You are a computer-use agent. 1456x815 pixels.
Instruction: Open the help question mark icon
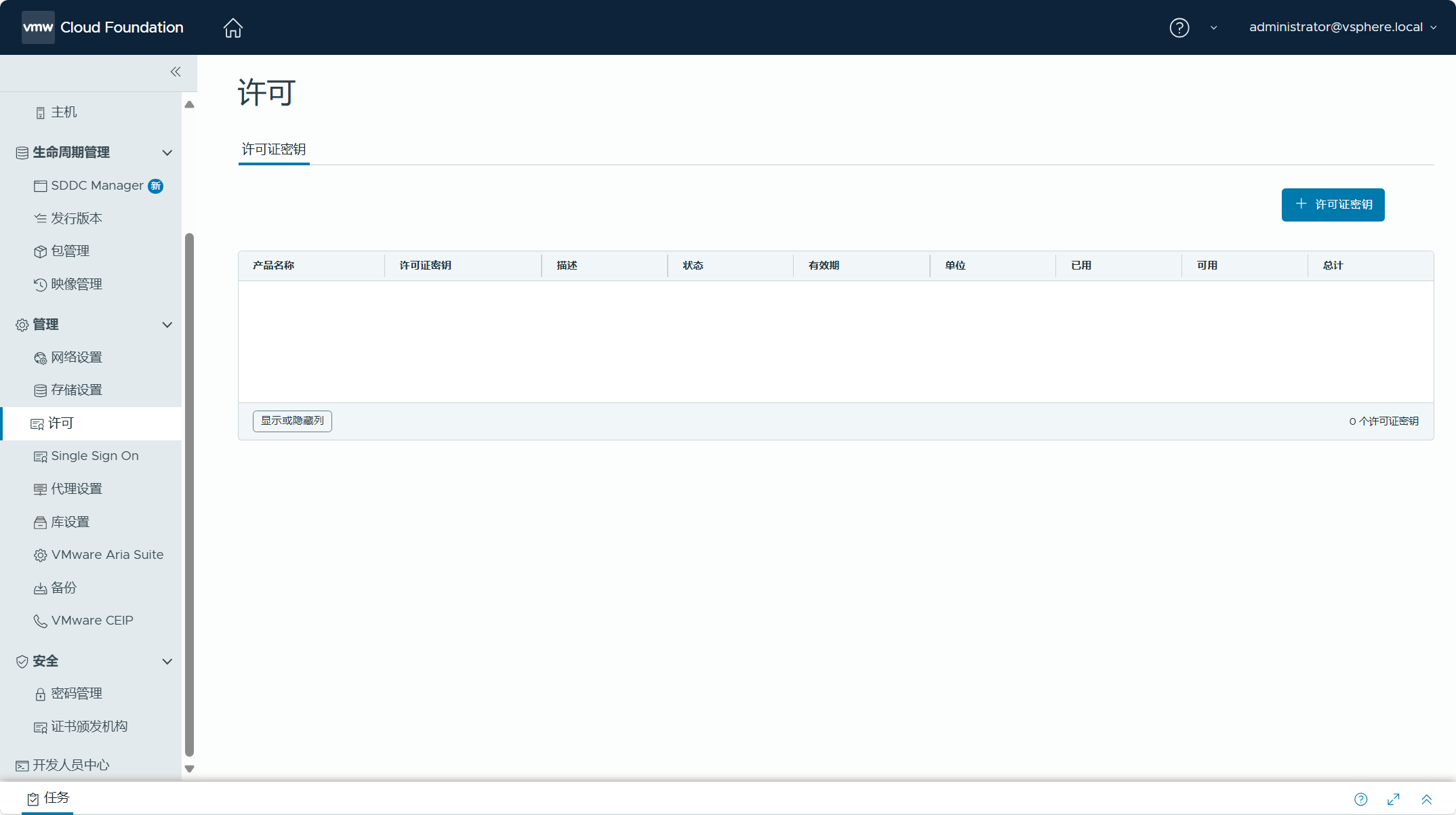1179,28
